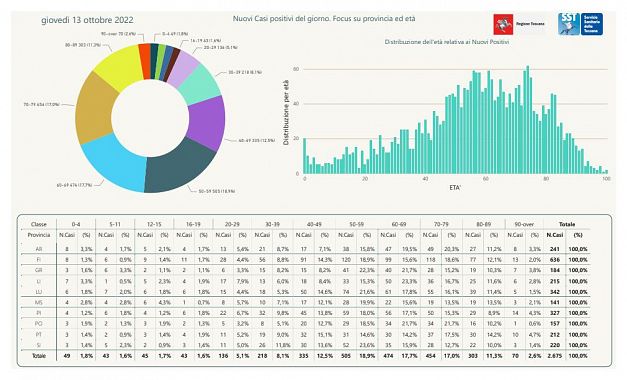Click the Classe header cell
This screenshot has width=627, height=380.
(x=39, y=224)
